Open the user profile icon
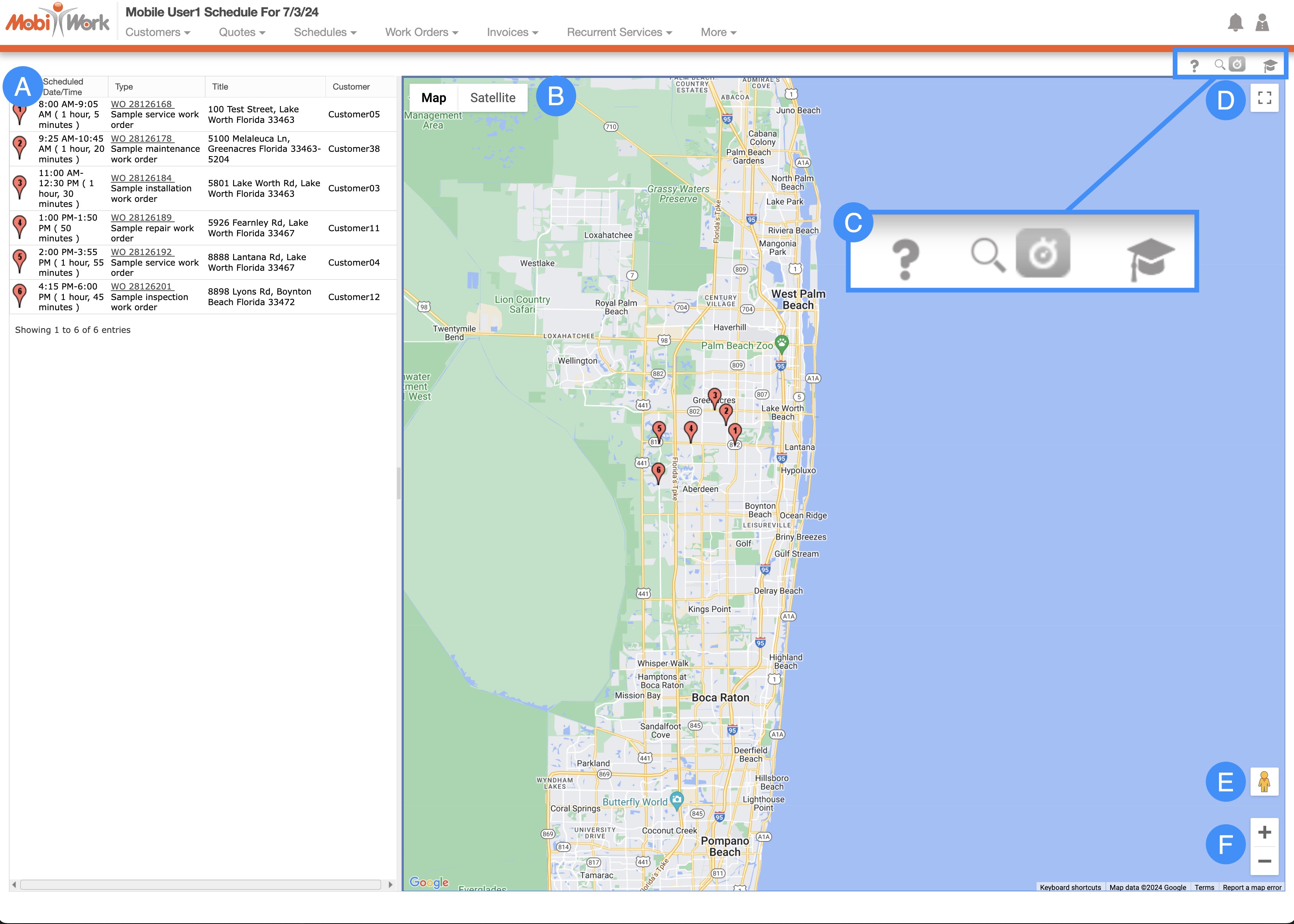 1262,23
